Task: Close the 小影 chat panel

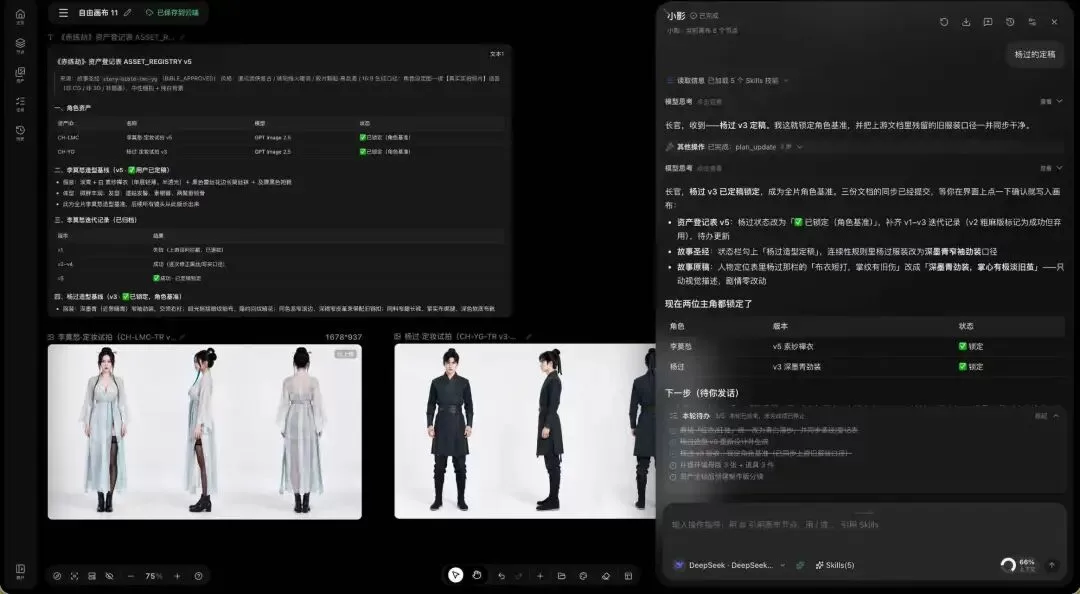Action: click(x=1054, y=22)
